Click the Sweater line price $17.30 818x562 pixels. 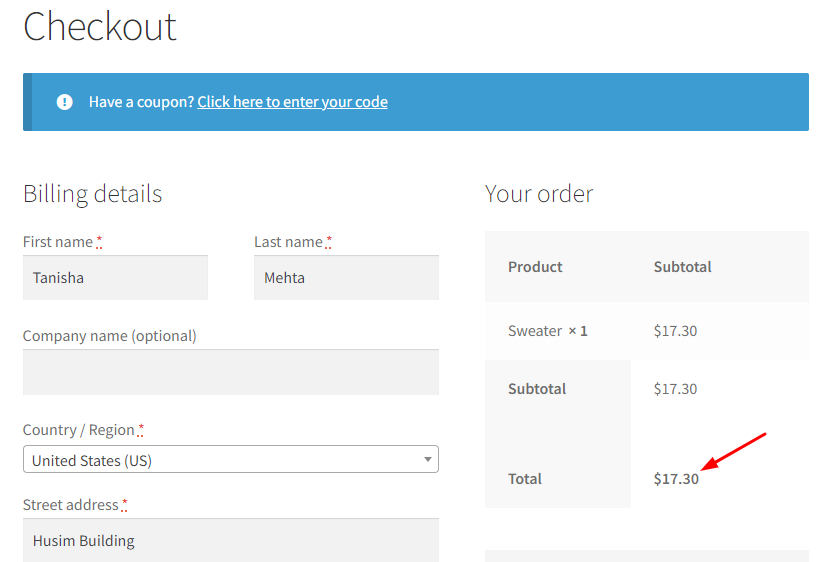coord(676,331)
